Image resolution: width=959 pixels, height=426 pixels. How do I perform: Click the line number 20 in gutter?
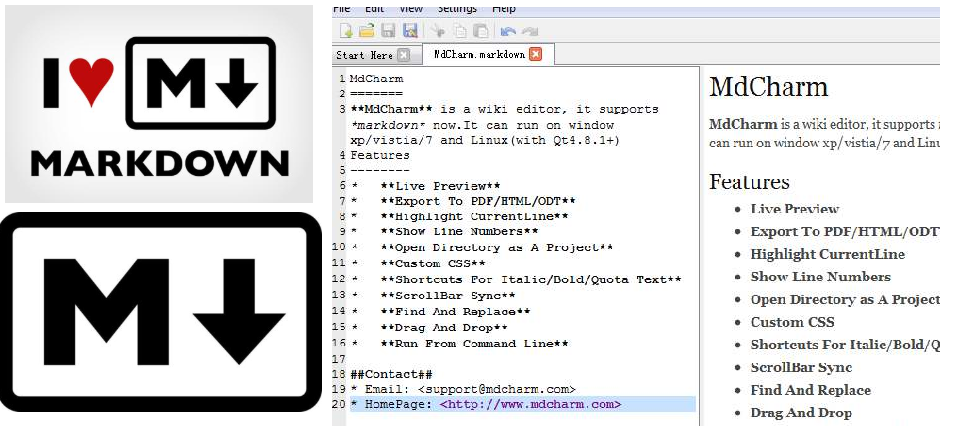point(338,404)
